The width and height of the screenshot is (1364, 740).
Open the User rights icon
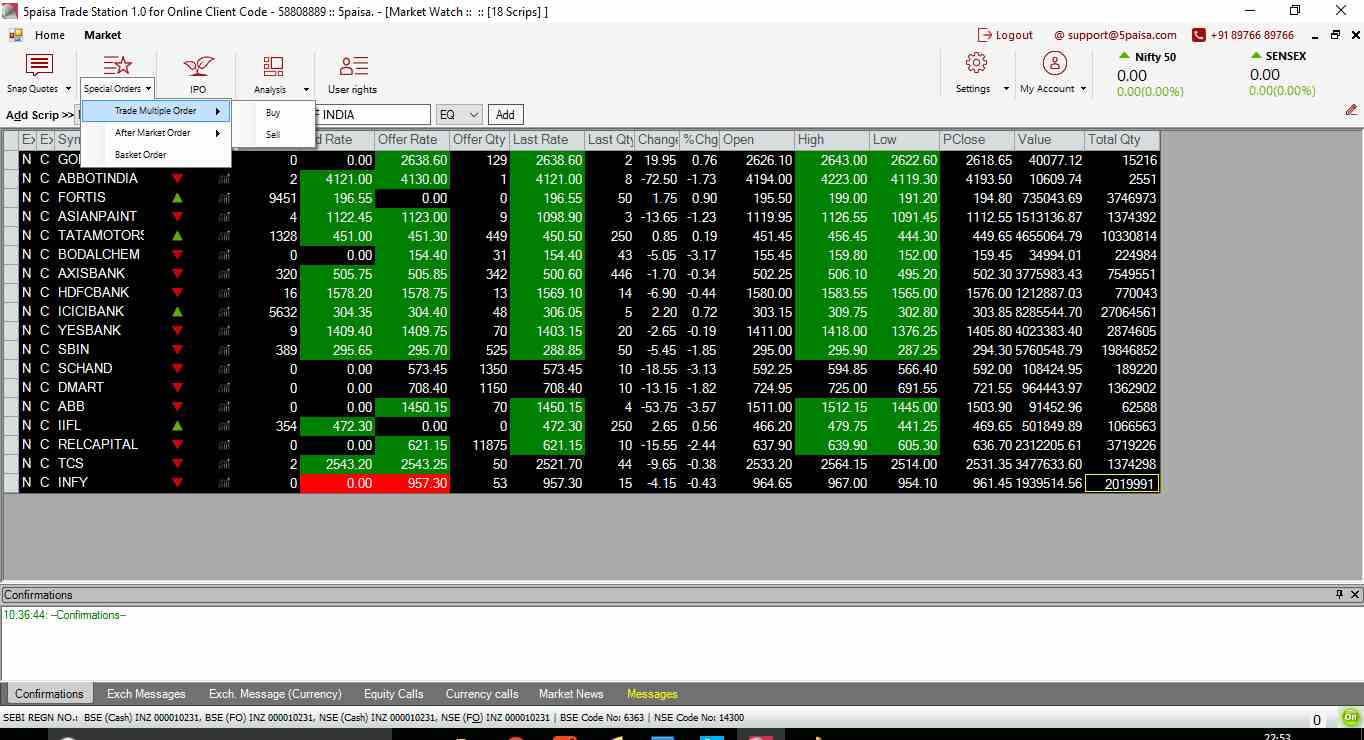click(352, 67)
